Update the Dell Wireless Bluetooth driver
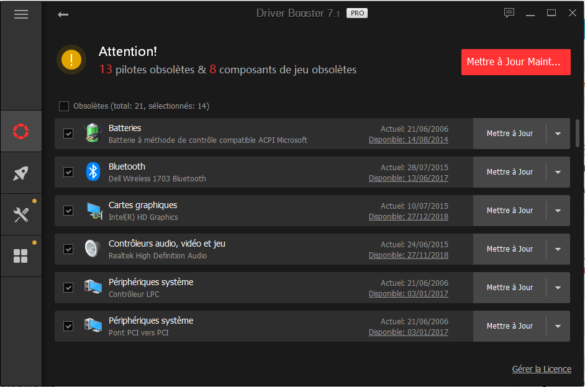 [510, 172]
